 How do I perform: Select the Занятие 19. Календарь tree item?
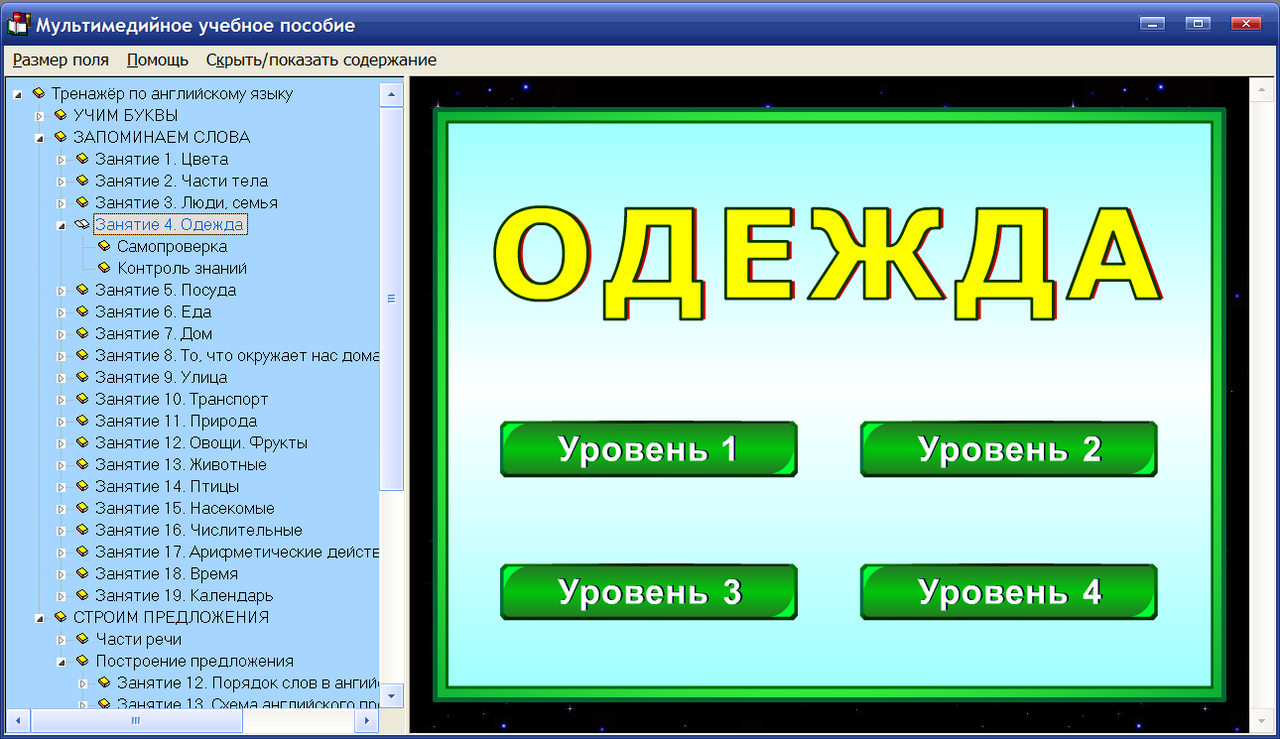[x=186, y=596]
